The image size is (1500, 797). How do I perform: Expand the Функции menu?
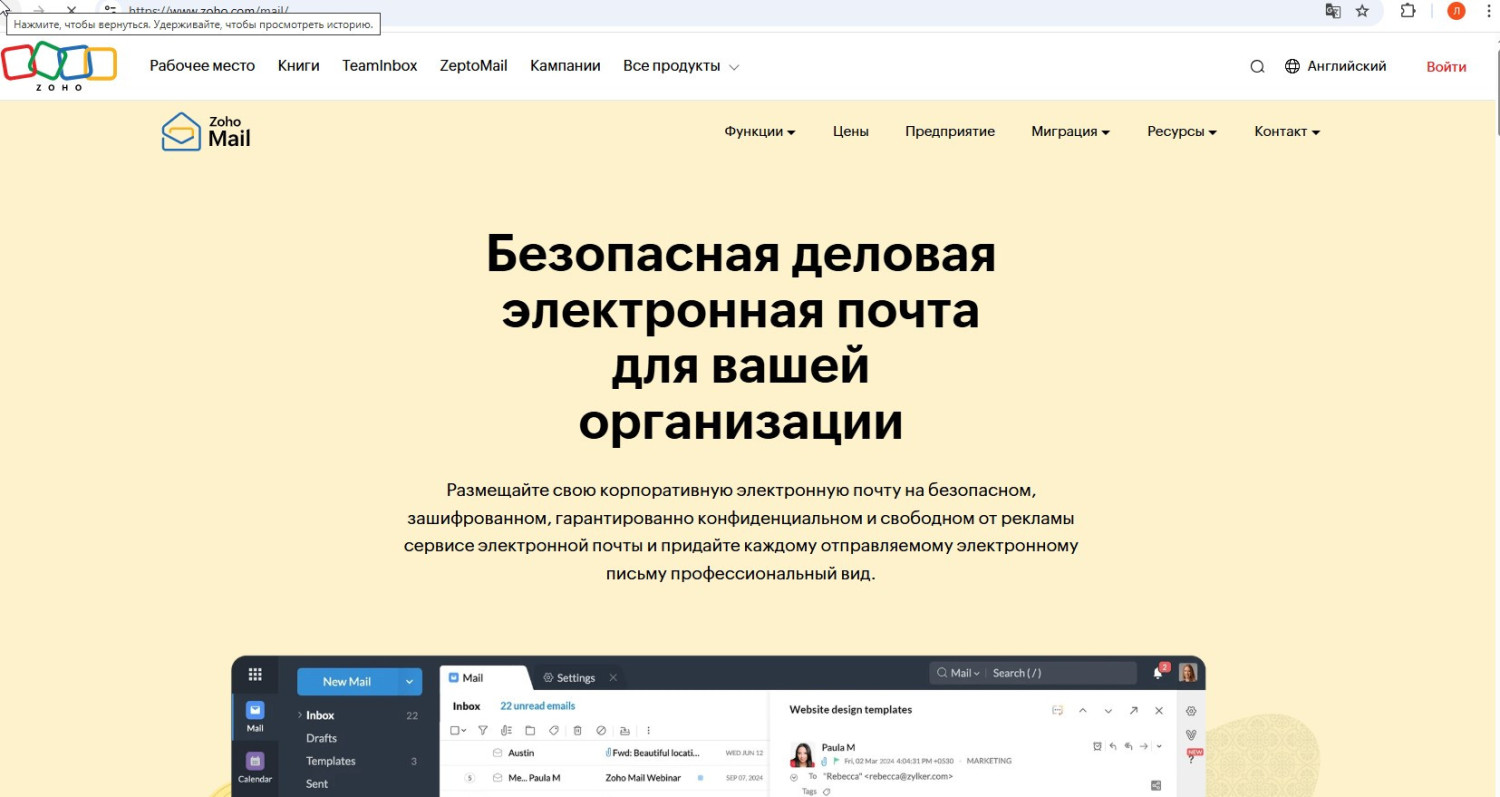[x=759, y=132]
